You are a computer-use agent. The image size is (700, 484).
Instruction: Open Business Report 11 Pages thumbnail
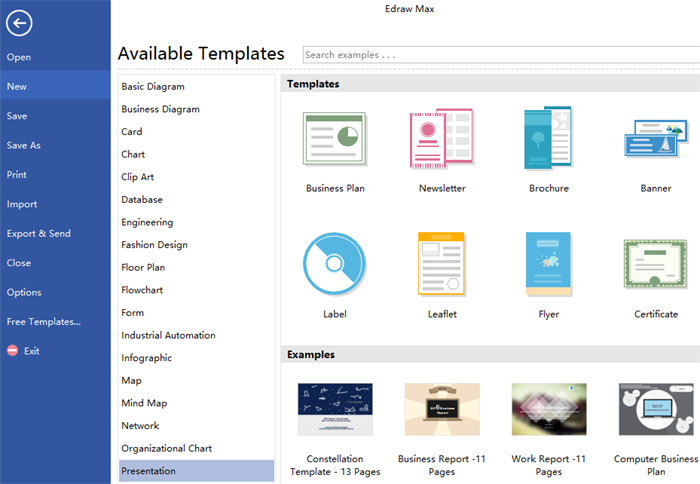(x=442, y=409)
